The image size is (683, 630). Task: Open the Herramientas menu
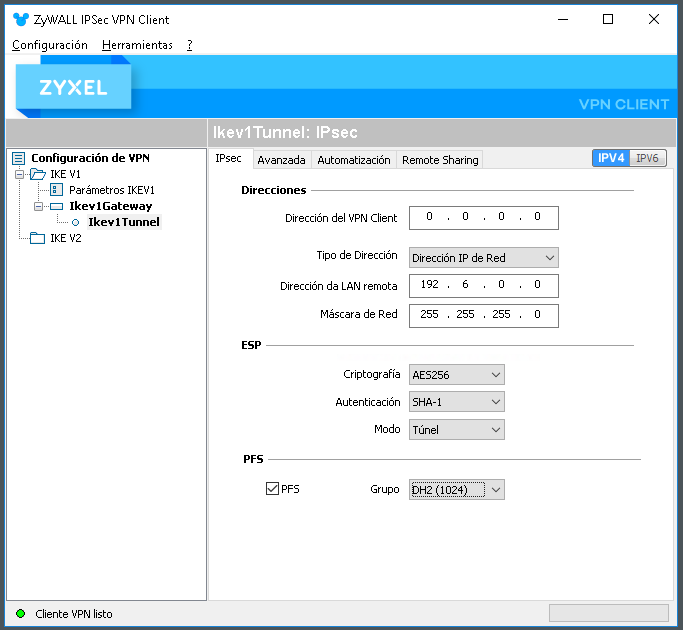coord(137,45)
